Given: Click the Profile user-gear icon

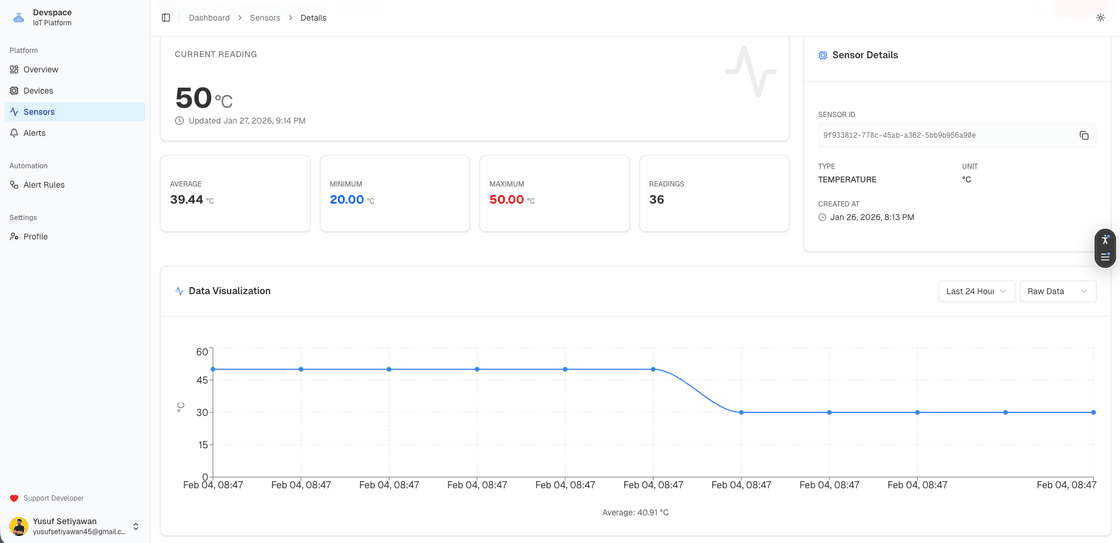Looking at the screenshot, I should click(14, 236).
